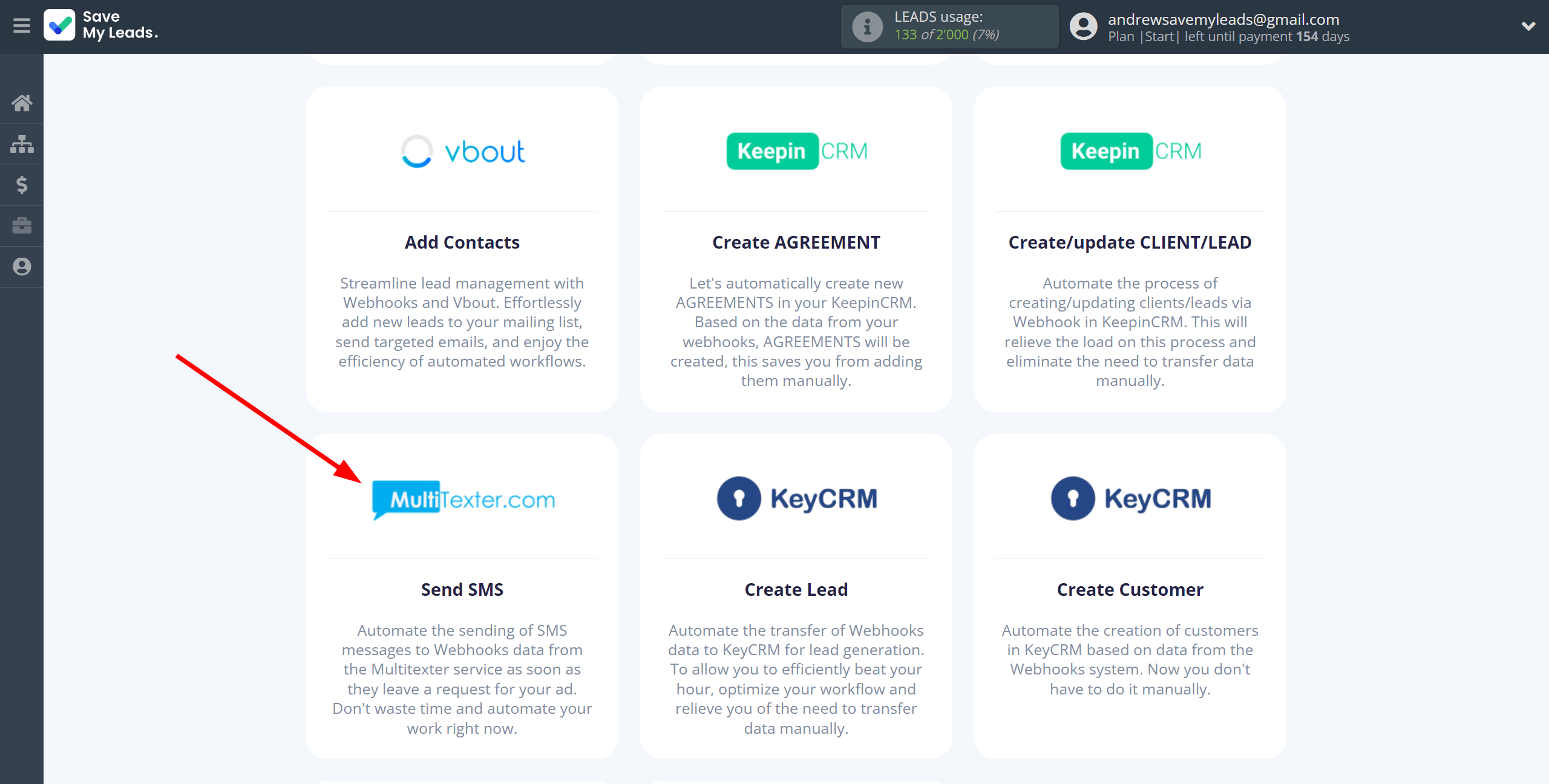Choose the Create/update CLIENT/LEAD title
Screen dimensions: 1549x784
(1130, 243)
